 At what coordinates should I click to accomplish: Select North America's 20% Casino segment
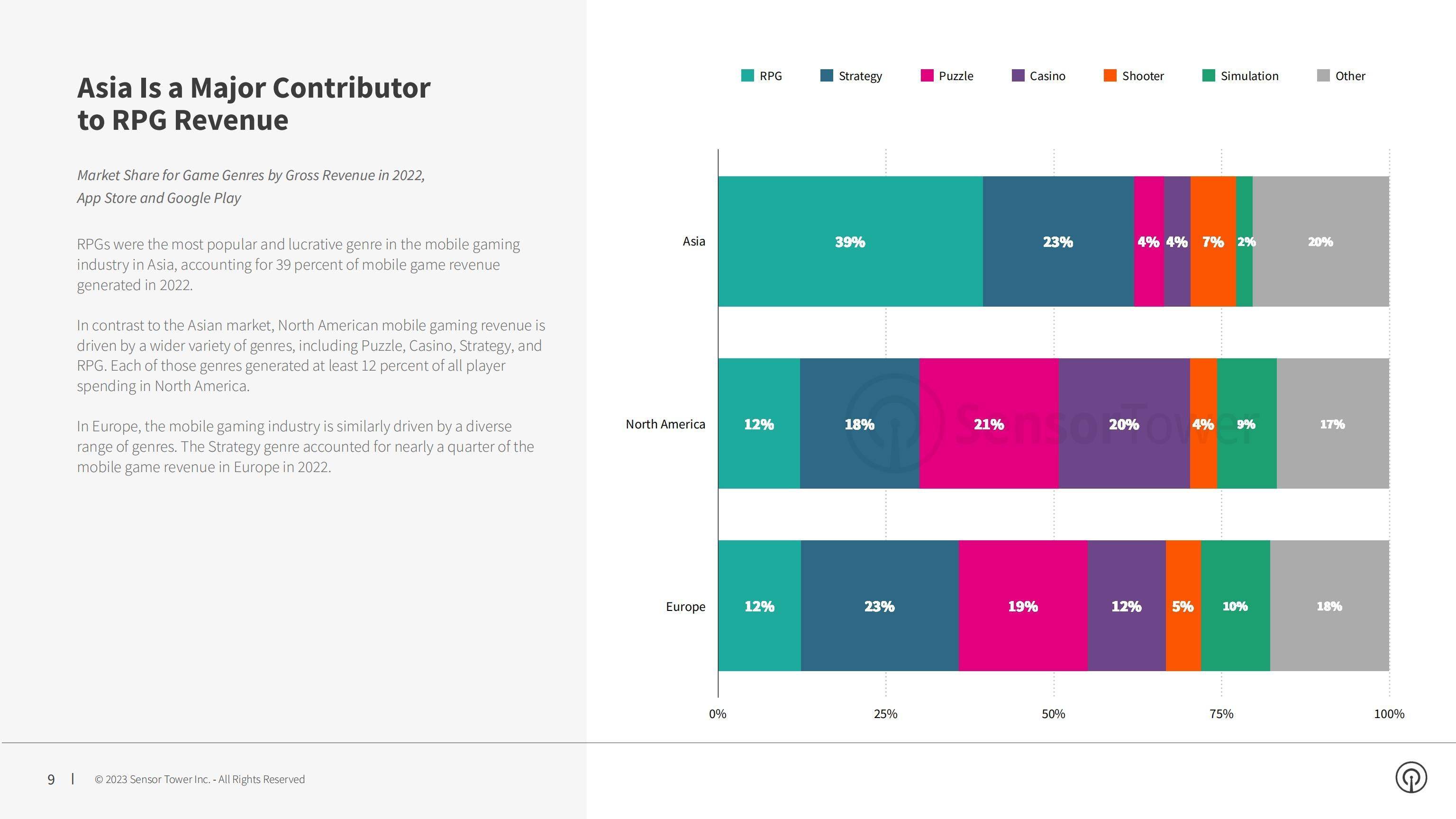click(x=1124, y=423)
